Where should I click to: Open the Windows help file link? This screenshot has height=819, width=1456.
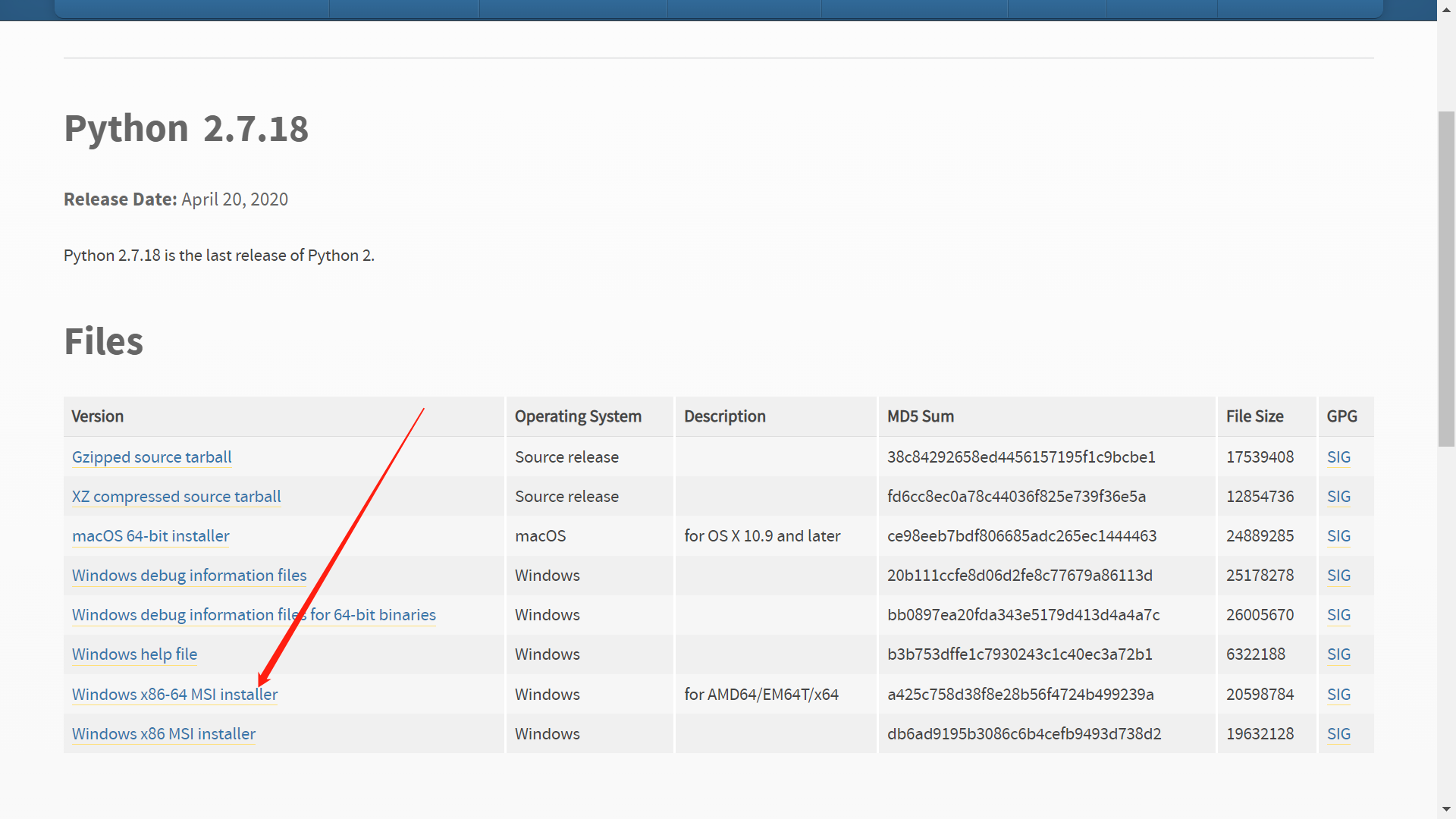pos(134,654)
